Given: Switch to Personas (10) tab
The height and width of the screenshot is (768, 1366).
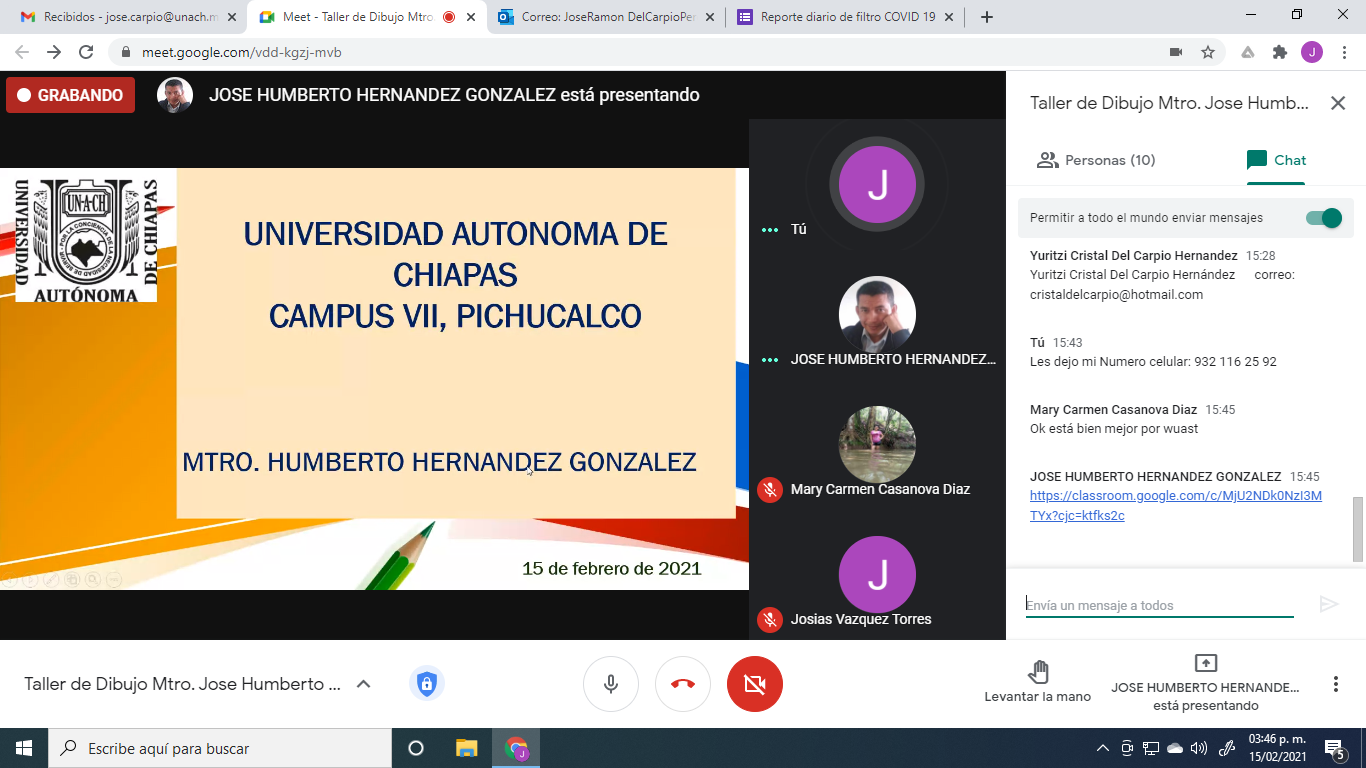Looking at the screenshot, I should click(x=1096, y=160).
